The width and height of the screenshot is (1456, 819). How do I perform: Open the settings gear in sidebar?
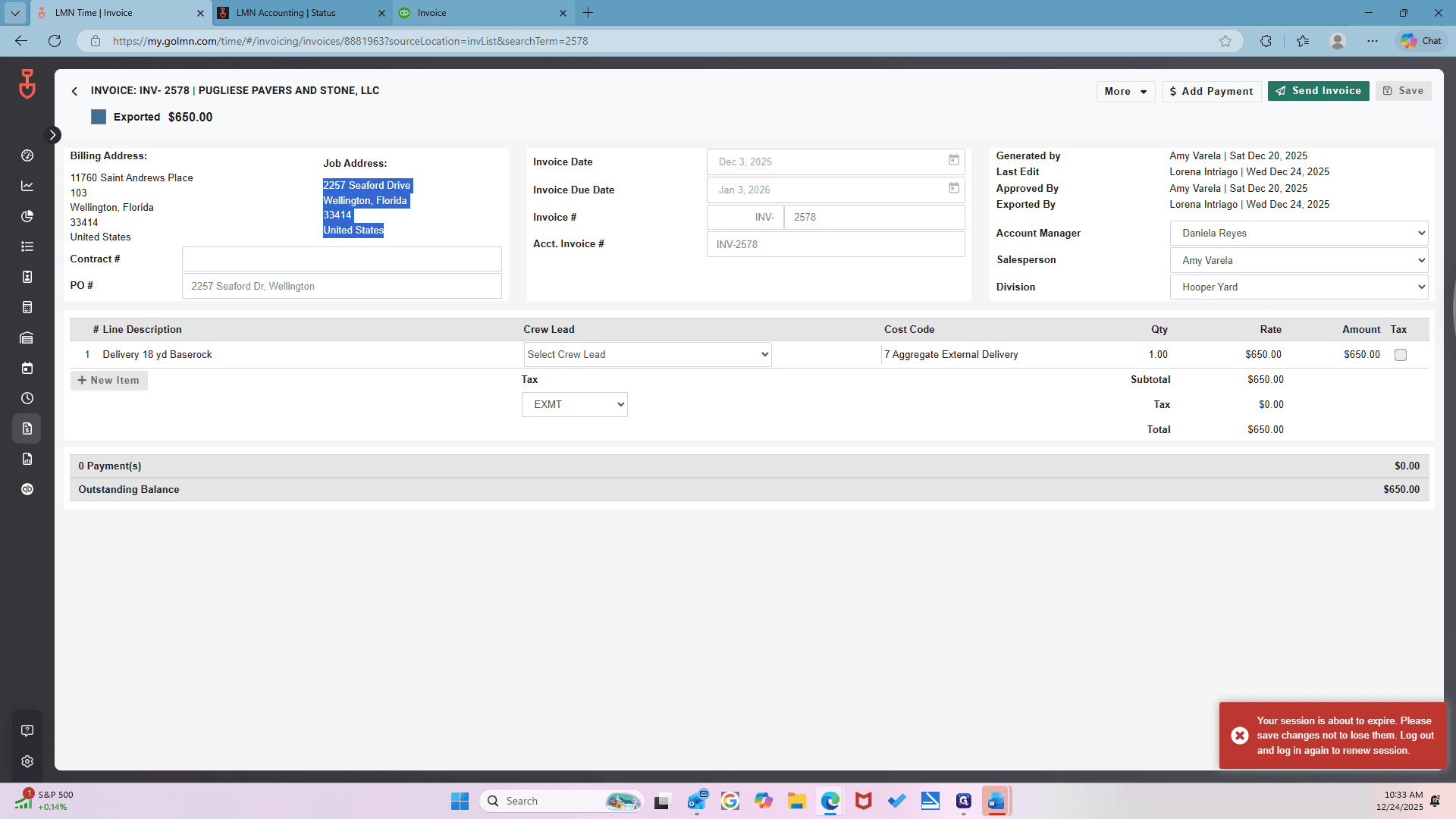coord(27,761)
